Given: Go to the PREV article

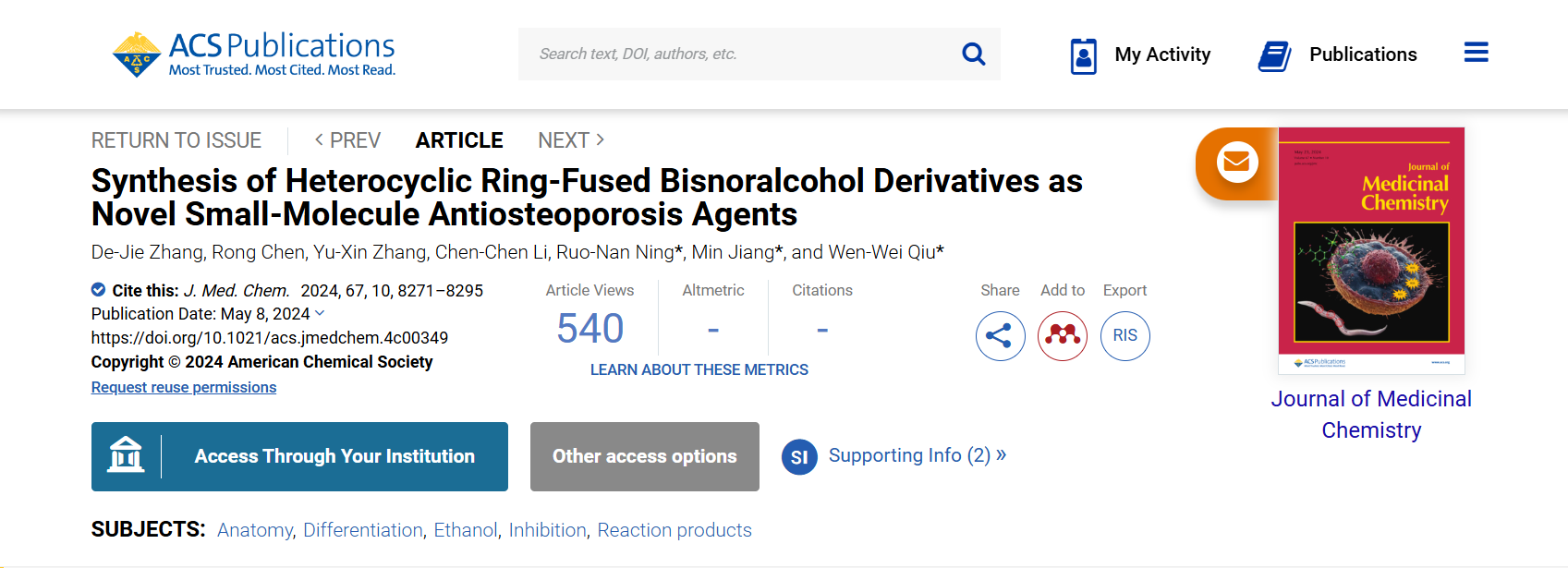Looking at the screenshot, I should [347, 140].
